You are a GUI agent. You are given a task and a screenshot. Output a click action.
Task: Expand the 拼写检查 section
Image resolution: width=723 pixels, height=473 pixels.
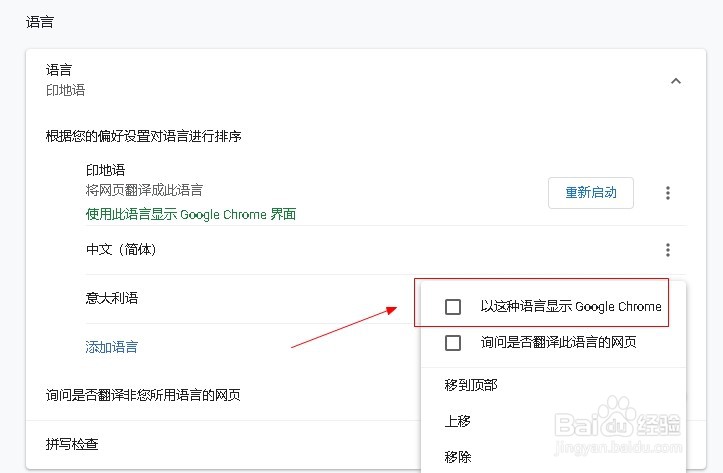point(72,444)
